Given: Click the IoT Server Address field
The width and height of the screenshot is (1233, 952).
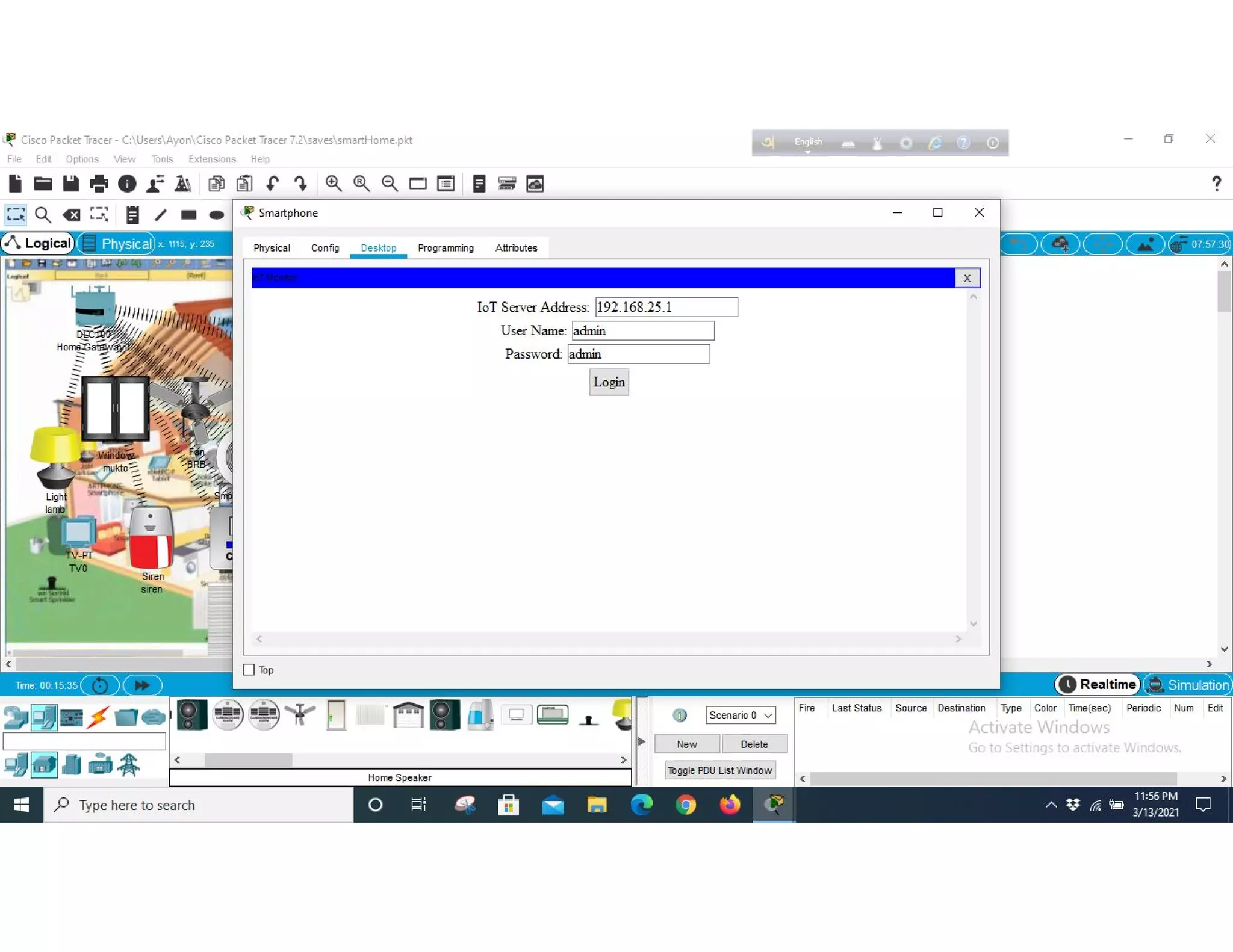Looking at the screenshot, I should 666,307.
